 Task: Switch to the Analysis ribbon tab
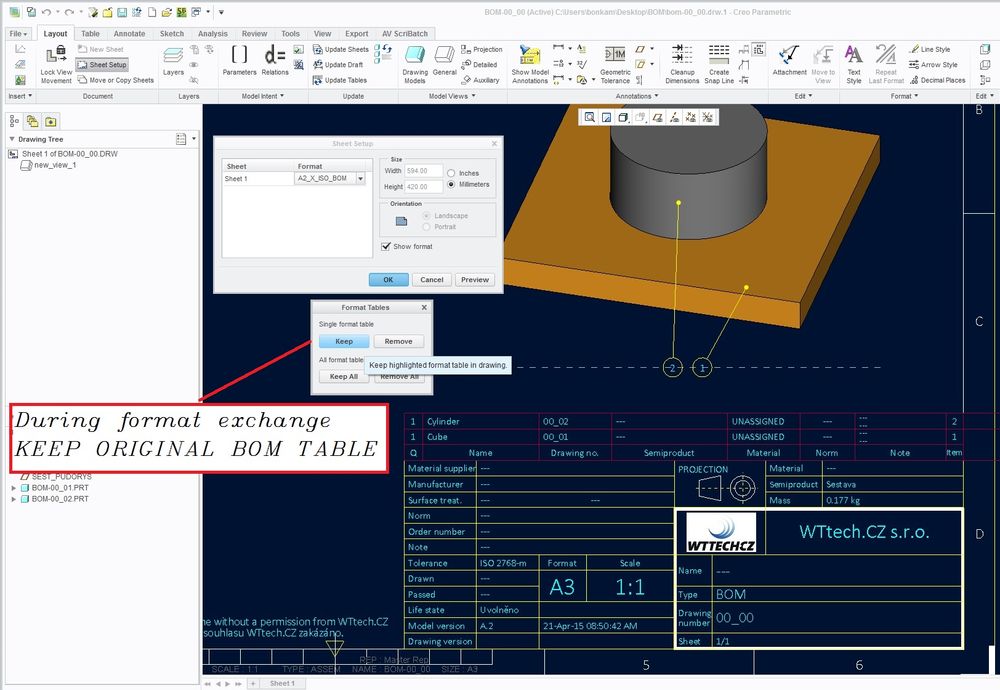click(x=212, y=34)
